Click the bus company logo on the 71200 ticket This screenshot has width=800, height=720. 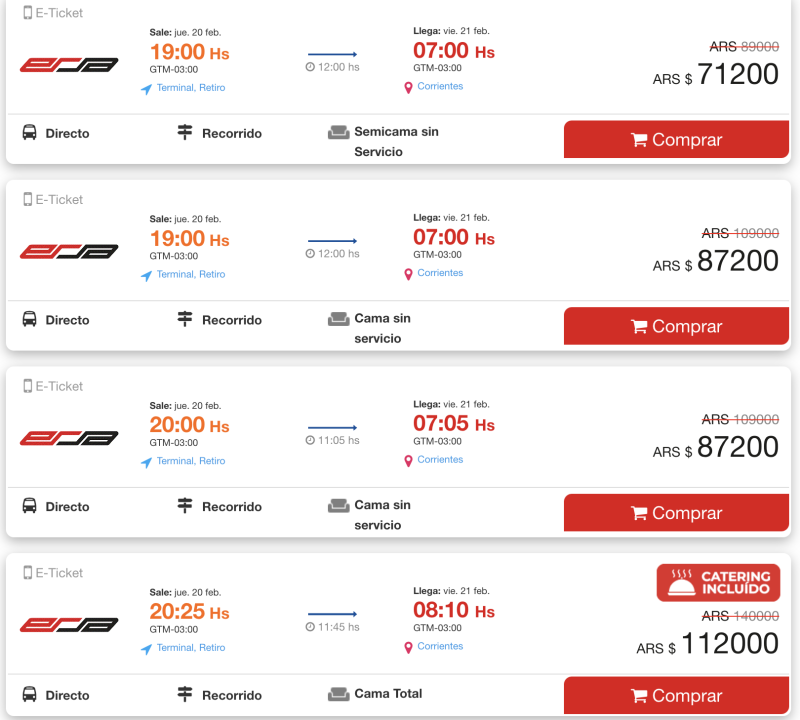coord(69,65)
